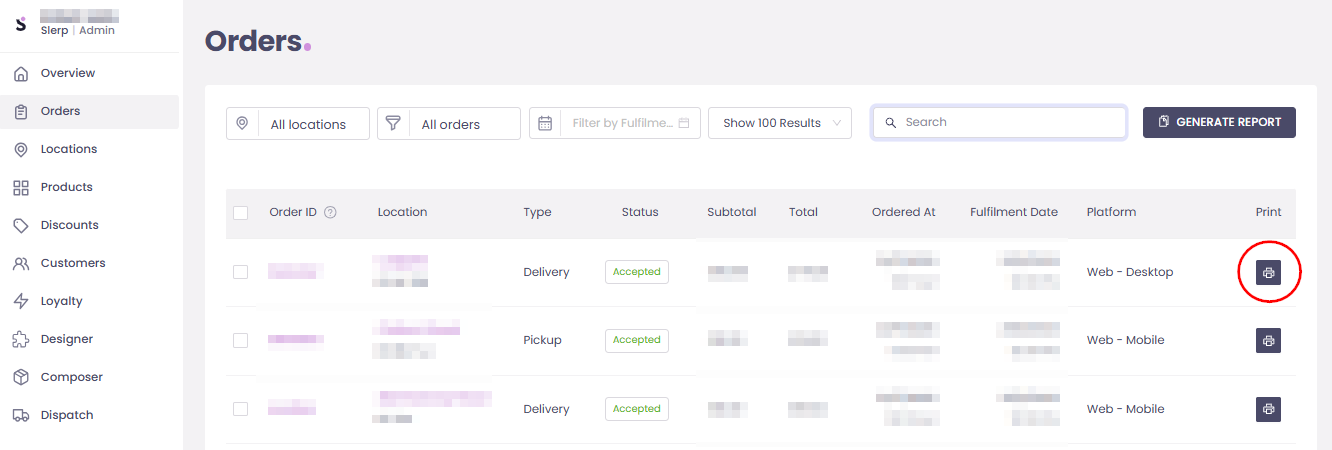Viewport: 1332px width, 450px height.
Task: Click the Generate Report button
Action: tap(1219, 122)
